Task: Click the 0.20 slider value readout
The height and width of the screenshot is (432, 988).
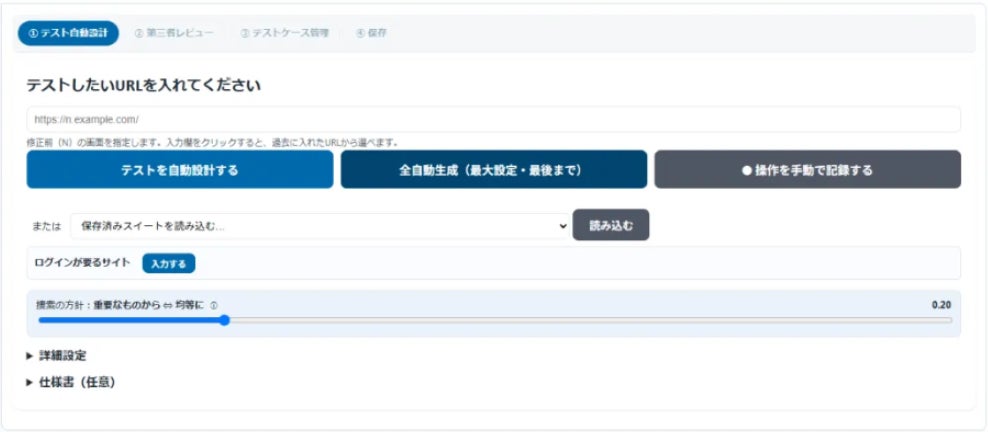Action: click(x=941, y=305)
